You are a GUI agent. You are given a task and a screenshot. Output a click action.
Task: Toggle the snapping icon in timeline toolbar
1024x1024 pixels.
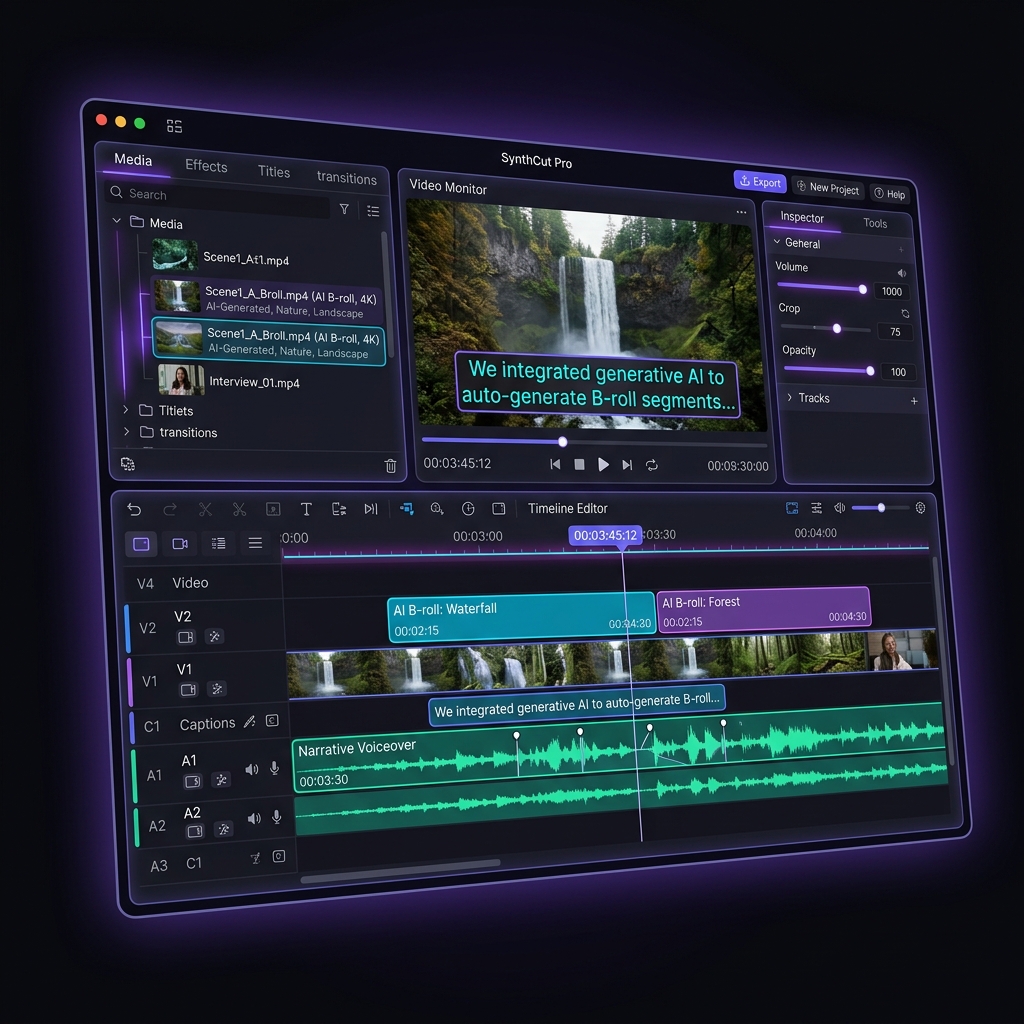click(x=406, y=509)
